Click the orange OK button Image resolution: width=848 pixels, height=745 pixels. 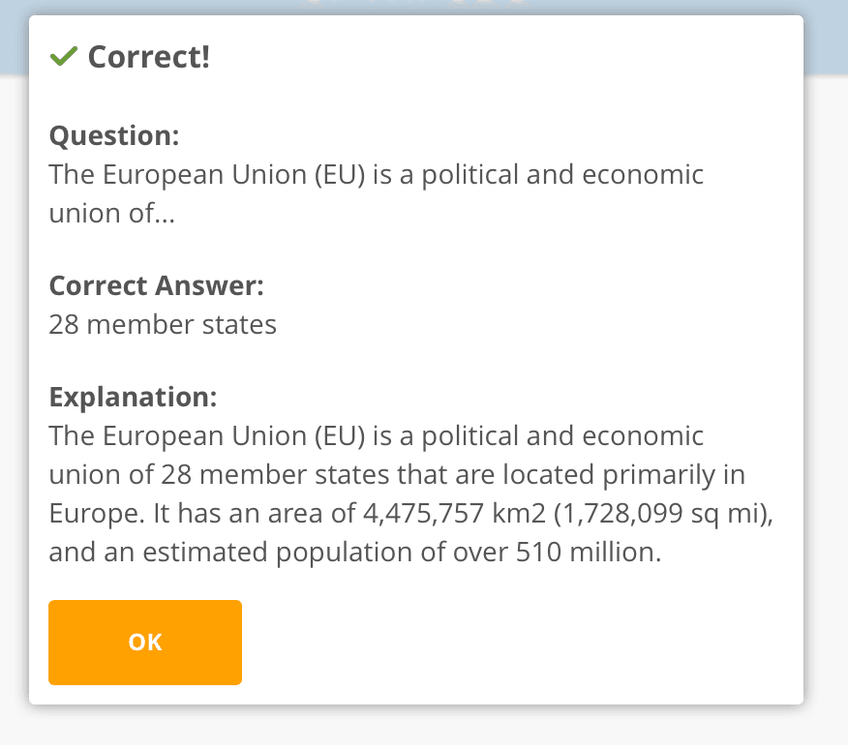click(145, 642)
